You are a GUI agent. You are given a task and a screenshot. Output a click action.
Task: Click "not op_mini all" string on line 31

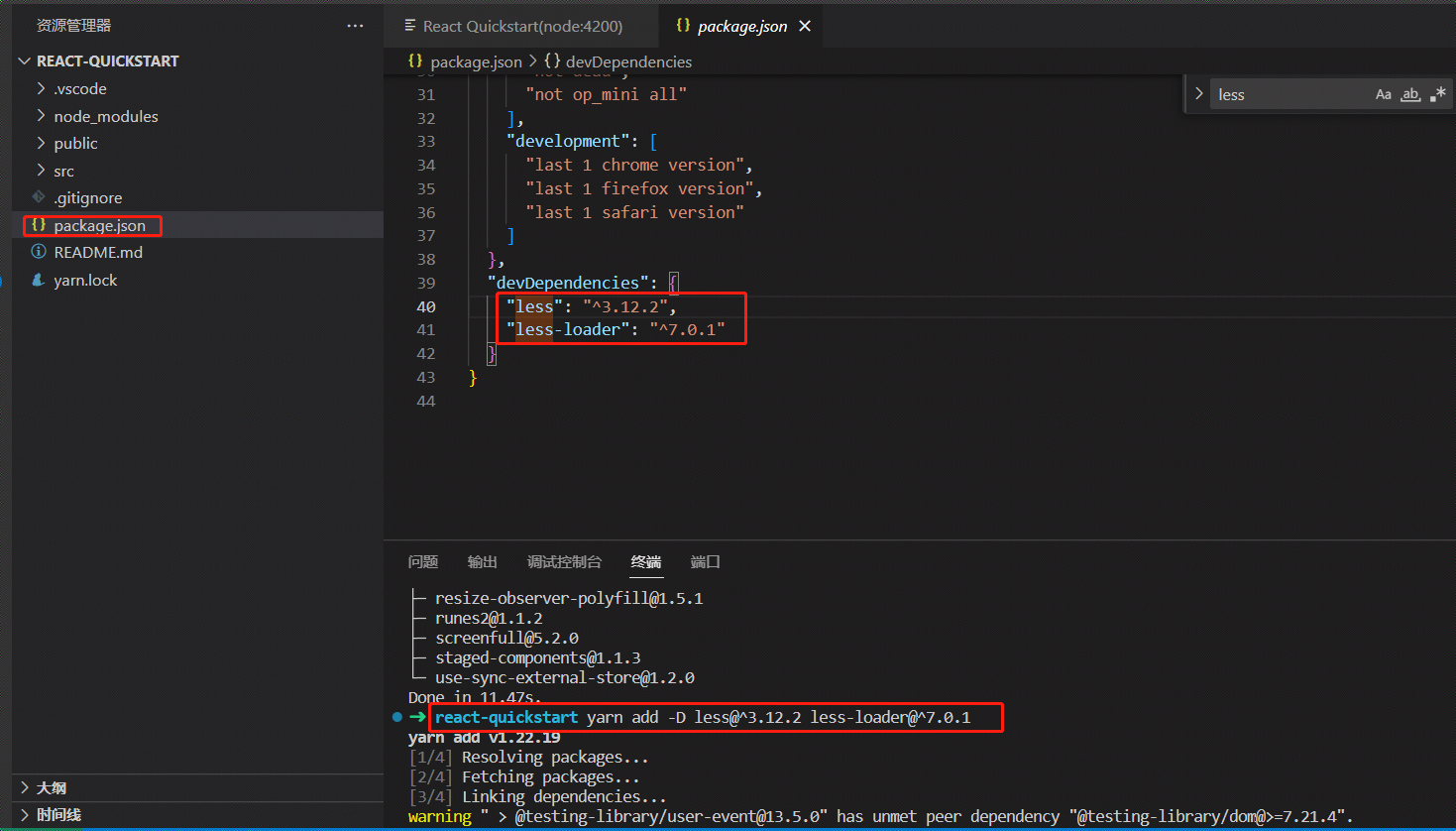[x=606, y=94]
